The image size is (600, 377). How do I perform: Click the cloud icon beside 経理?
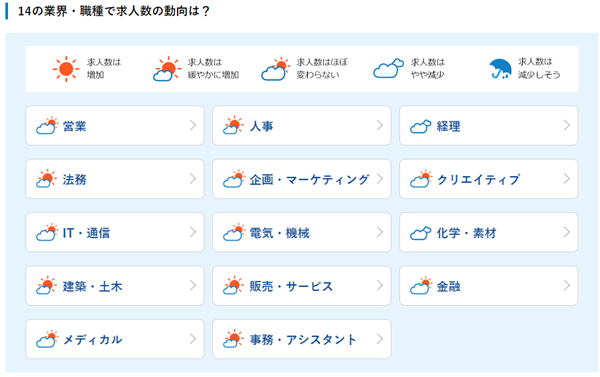(421, 126)
